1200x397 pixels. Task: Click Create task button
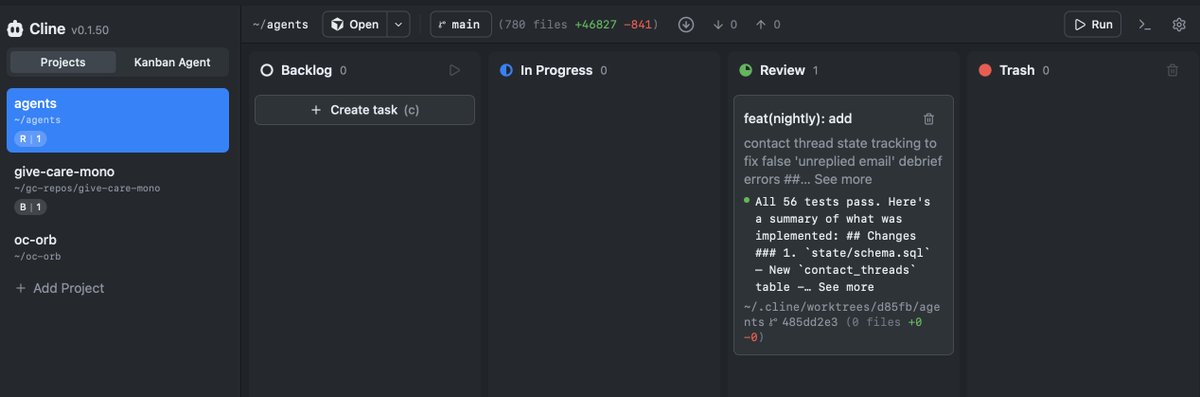[x=365, y=110]
